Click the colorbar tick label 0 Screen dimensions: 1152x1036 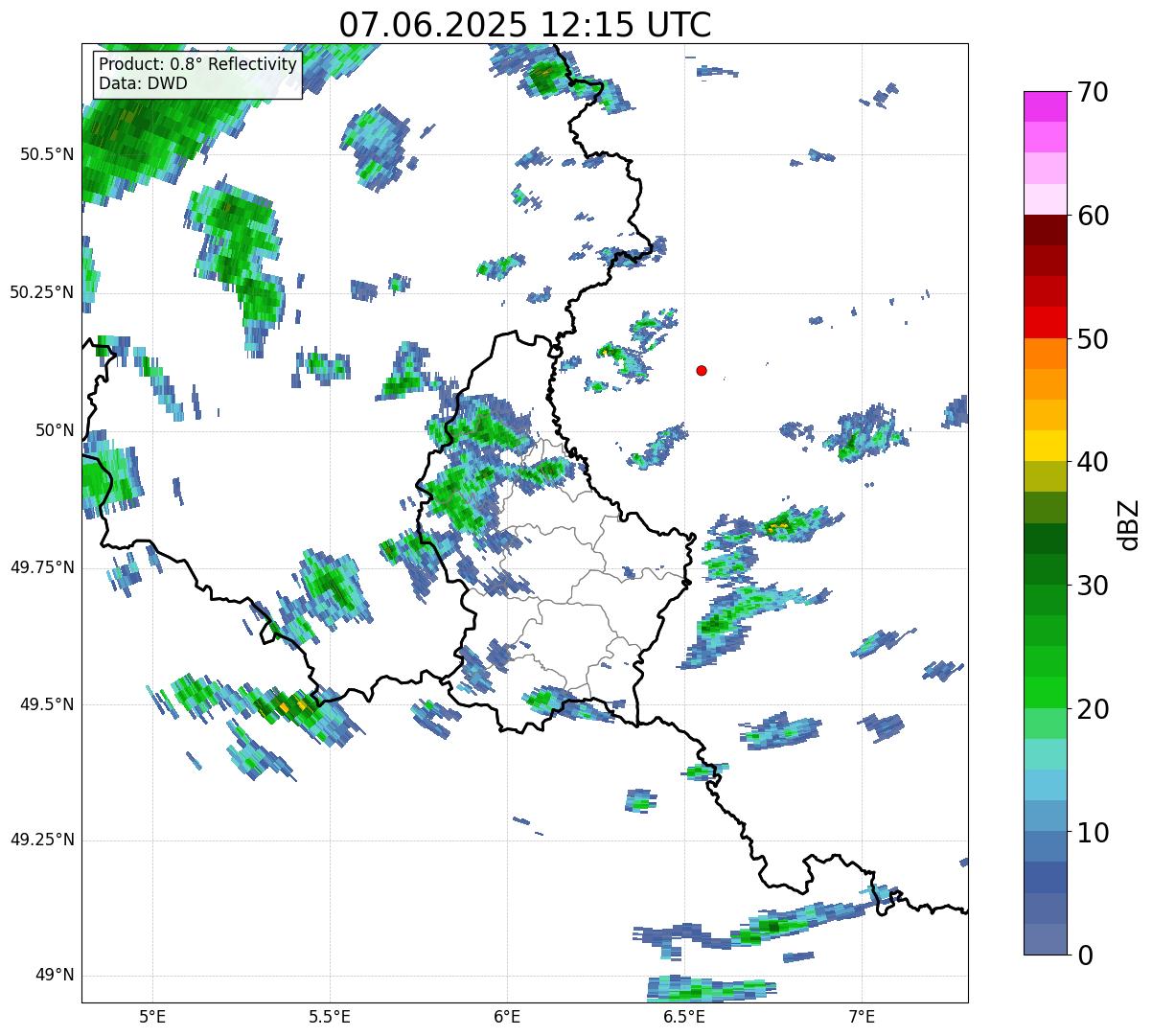pyautogui.click(x=1084, y=955)
